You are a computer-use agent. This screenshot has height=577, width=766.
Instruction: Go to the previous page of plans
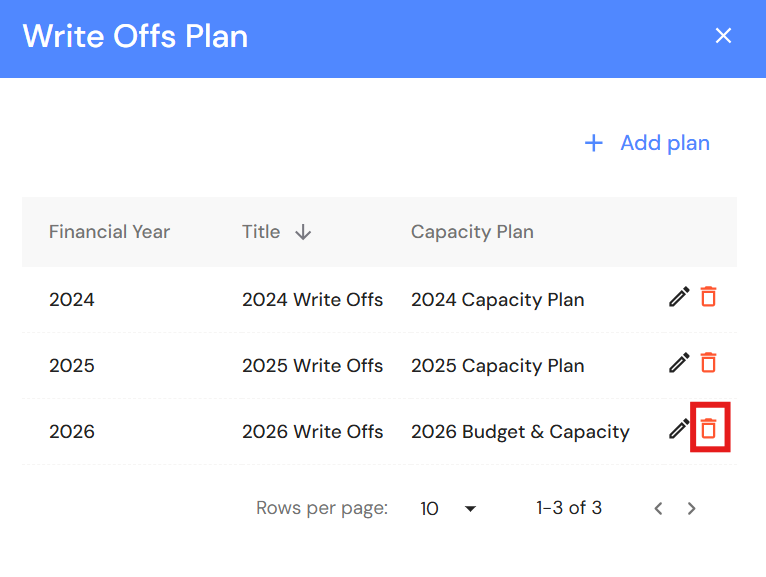[658, 508]
